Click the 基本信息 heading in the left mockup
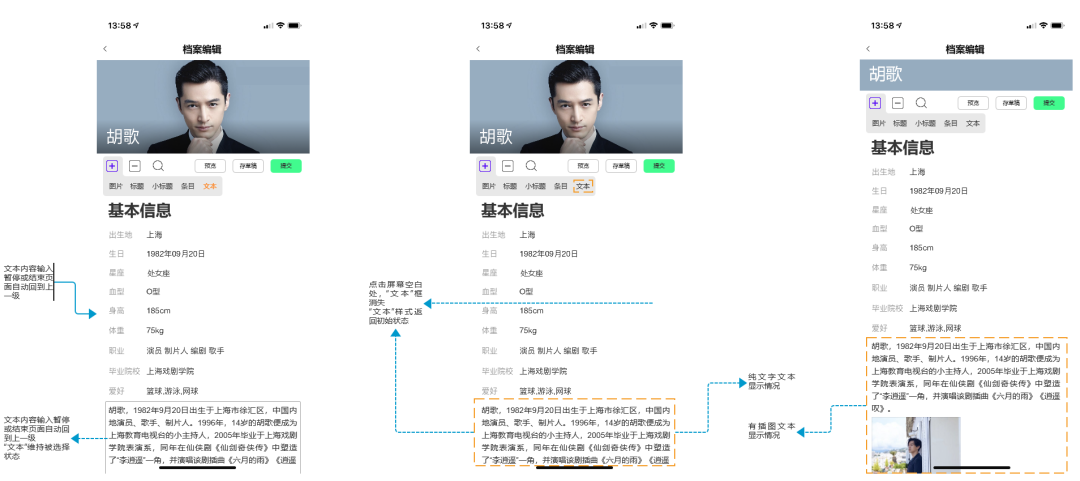1080x481 pixels. pyautogui.click(x=140, y=211)
